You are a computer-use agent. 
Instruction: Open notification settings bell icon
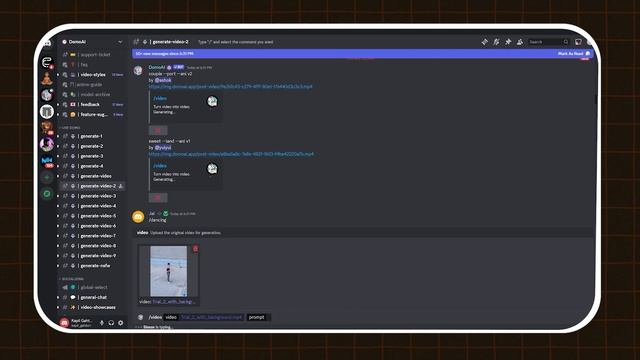pyautogui.click(x=496, y=42)
